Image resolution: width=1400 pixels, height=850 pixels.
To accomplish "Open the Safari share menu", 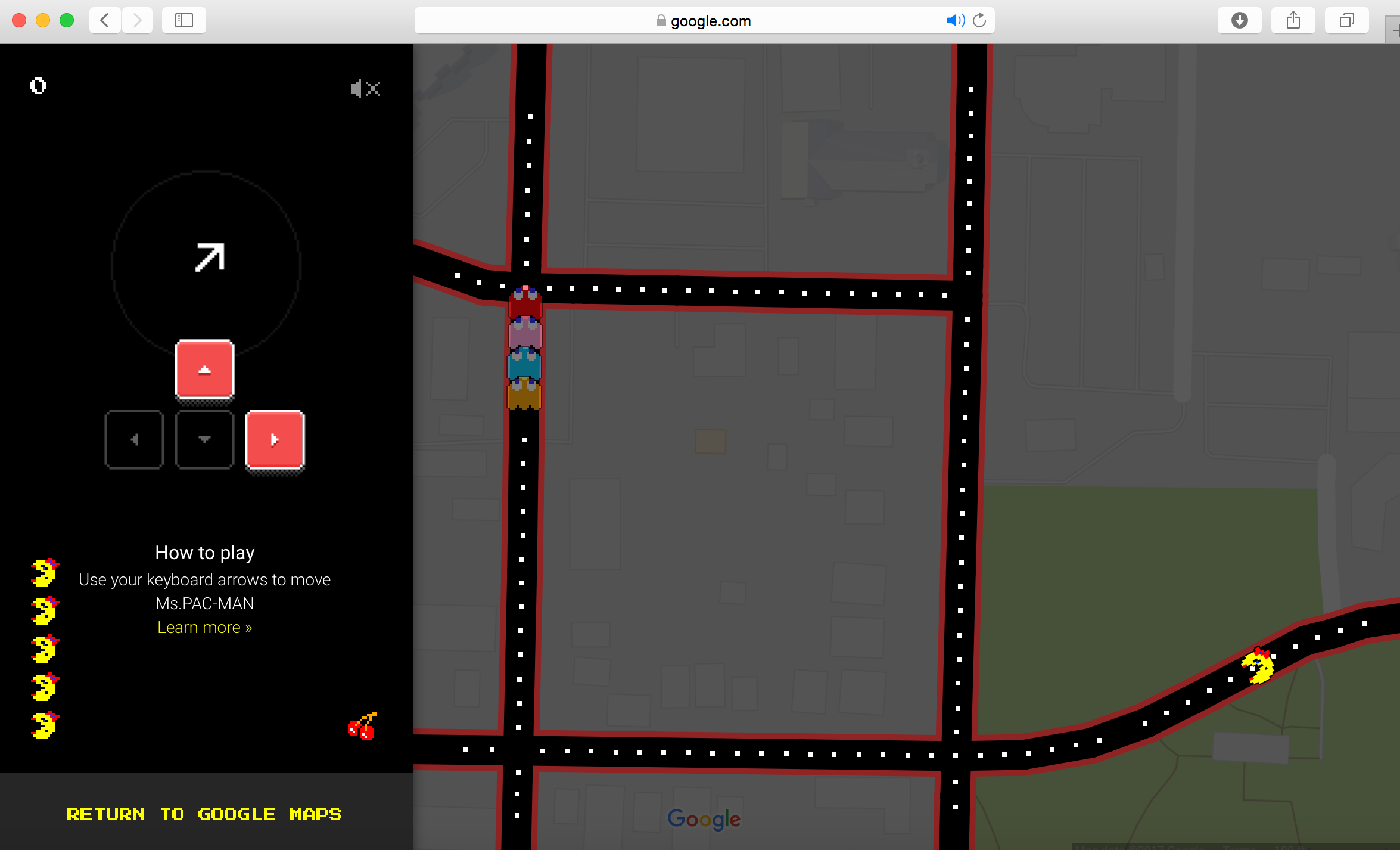I will [x=1293, y=20].
